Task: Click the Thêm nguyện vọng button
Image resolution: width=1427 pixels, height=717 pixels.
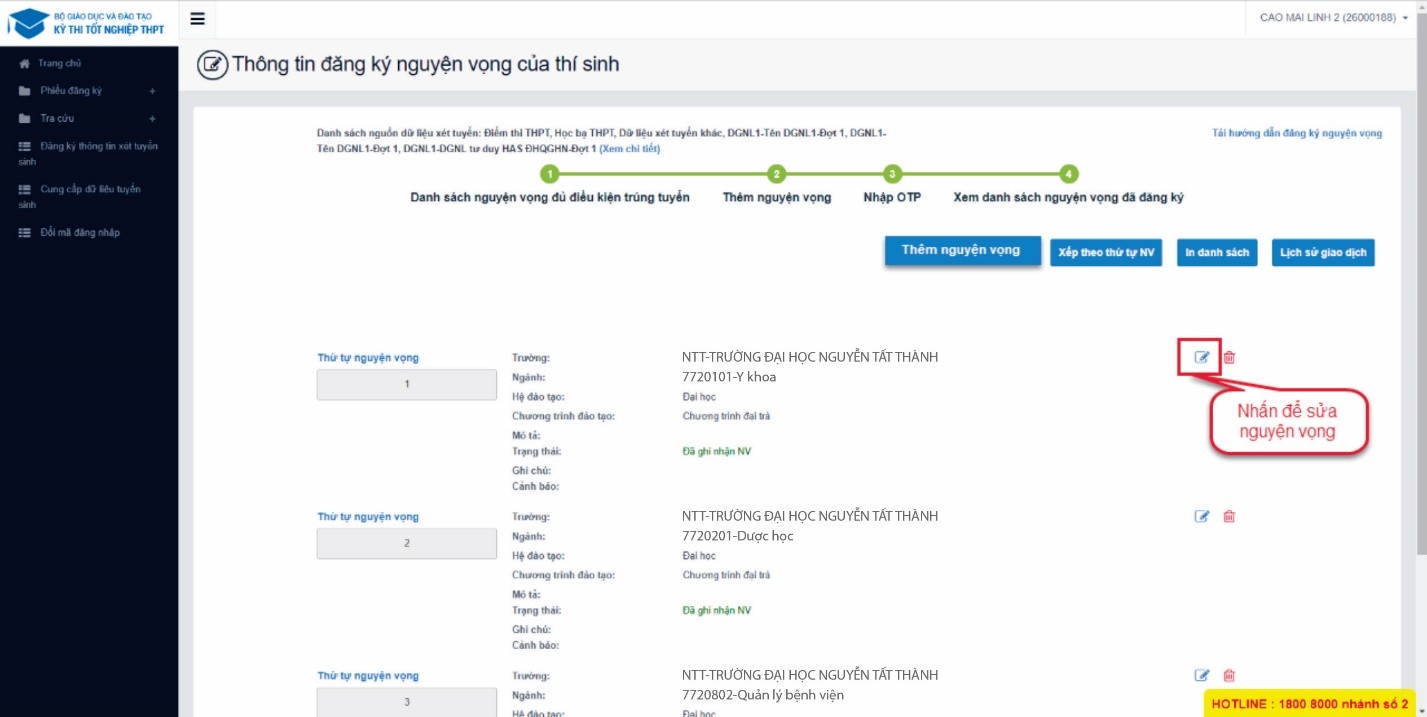Action: tap(961, 251)
